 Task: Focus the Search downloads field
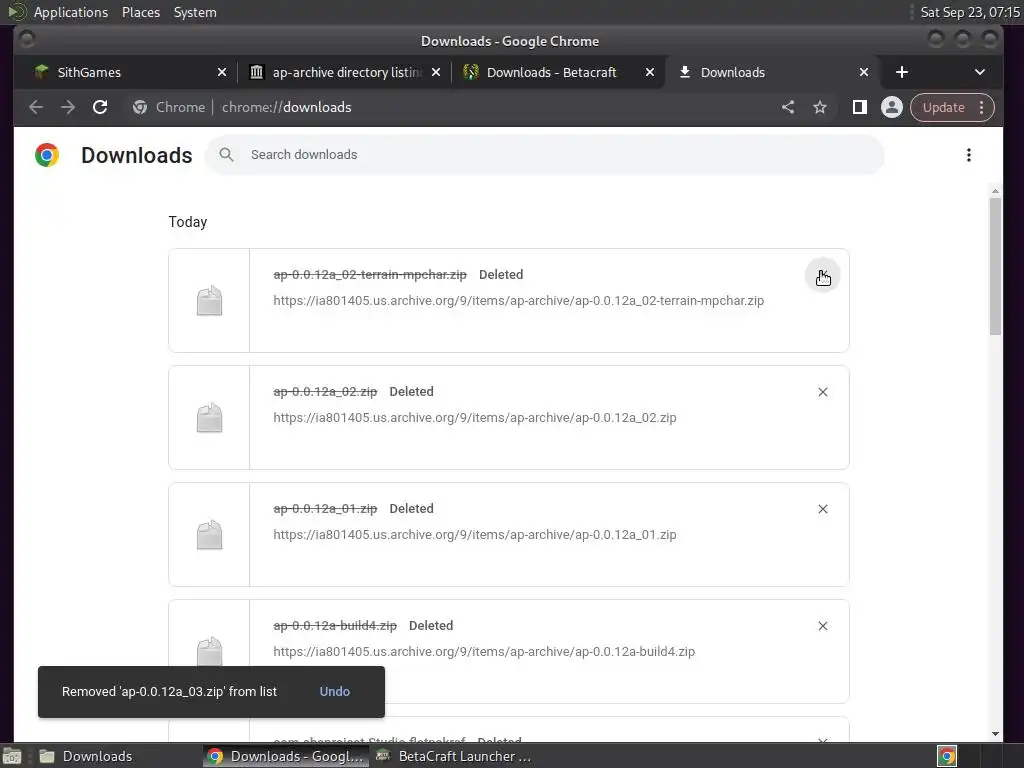tap(545, 155)
